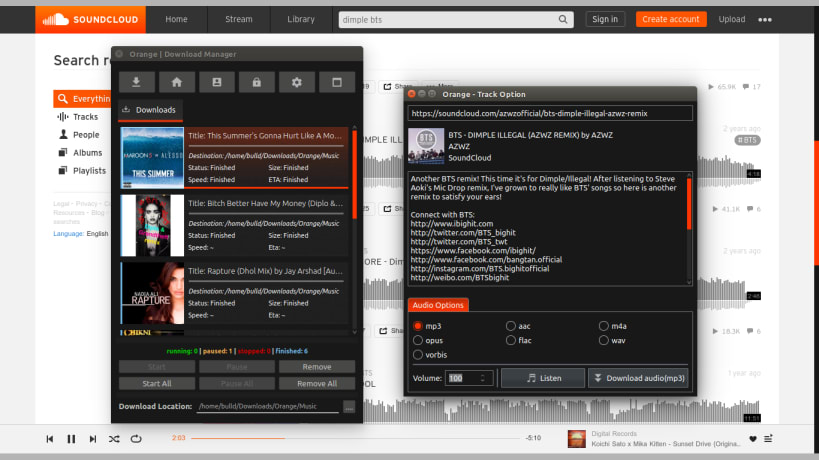
Task: Click the Volume spinbox stepper arrows
Action: [x=483, y=378]
